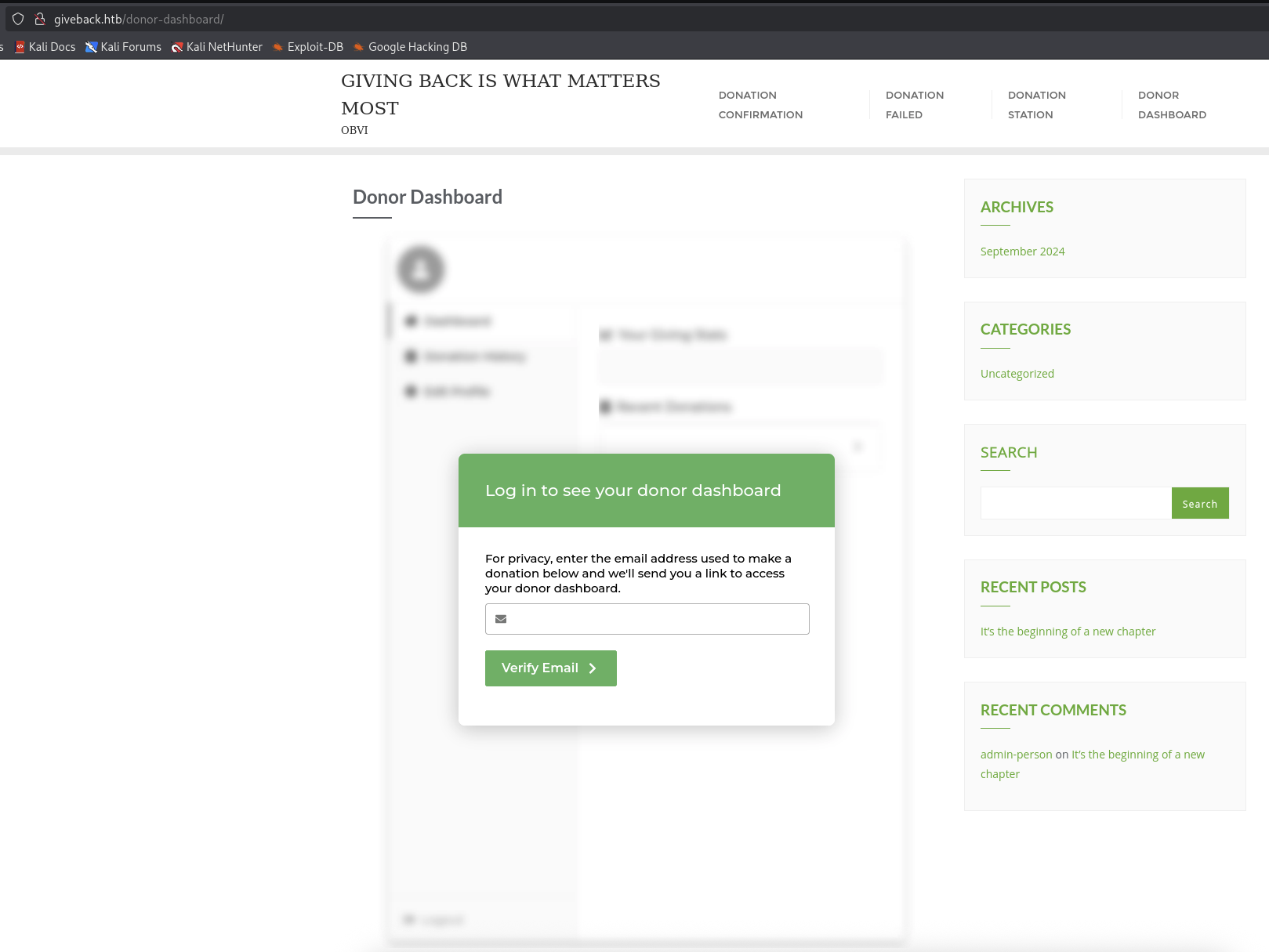
Task: Click the envelope icon in the email field
Action: pyautogui.click(x=501, y=619)
